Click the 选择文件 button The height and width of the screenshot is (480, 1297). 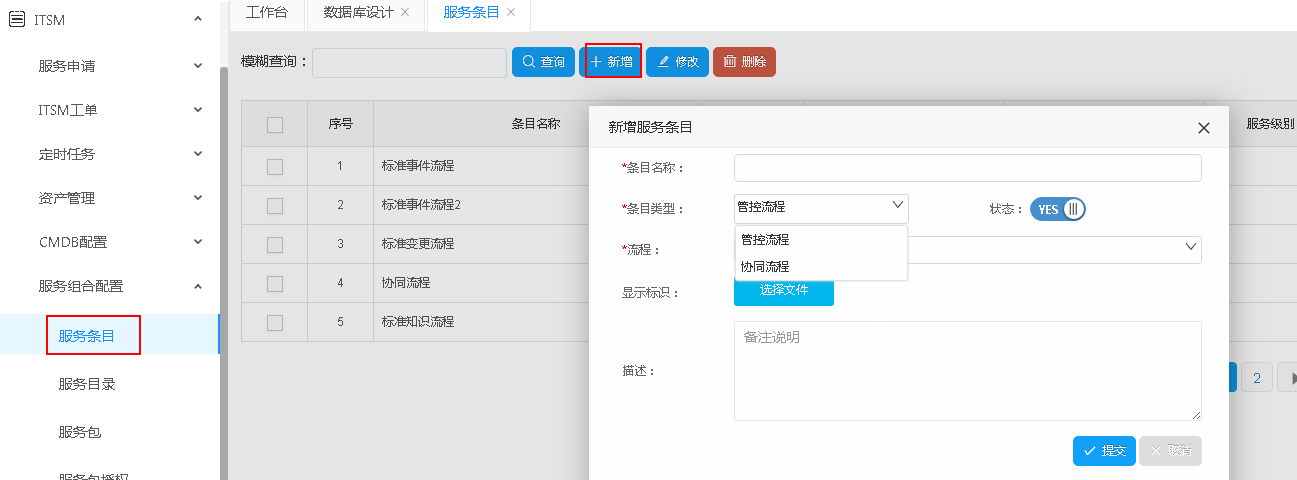783,290
